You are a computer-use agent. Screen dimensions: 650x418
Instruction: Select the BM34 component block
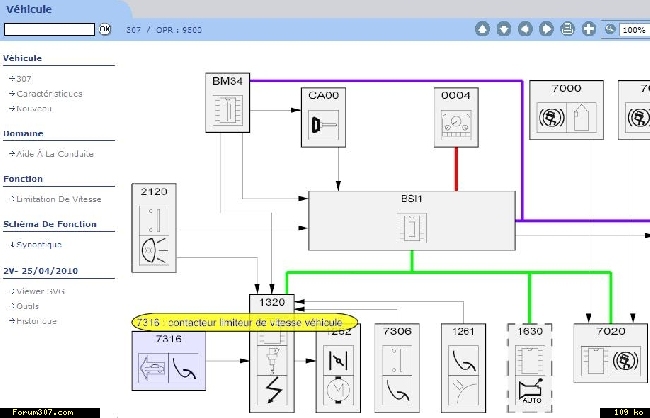coord(228,103)
